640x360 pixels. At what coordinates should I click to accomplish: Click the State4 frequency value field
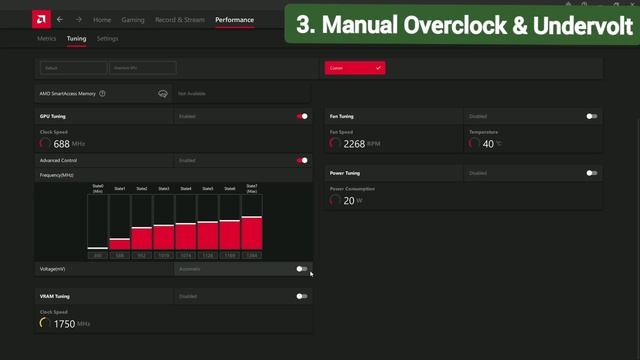pos(186,256)
